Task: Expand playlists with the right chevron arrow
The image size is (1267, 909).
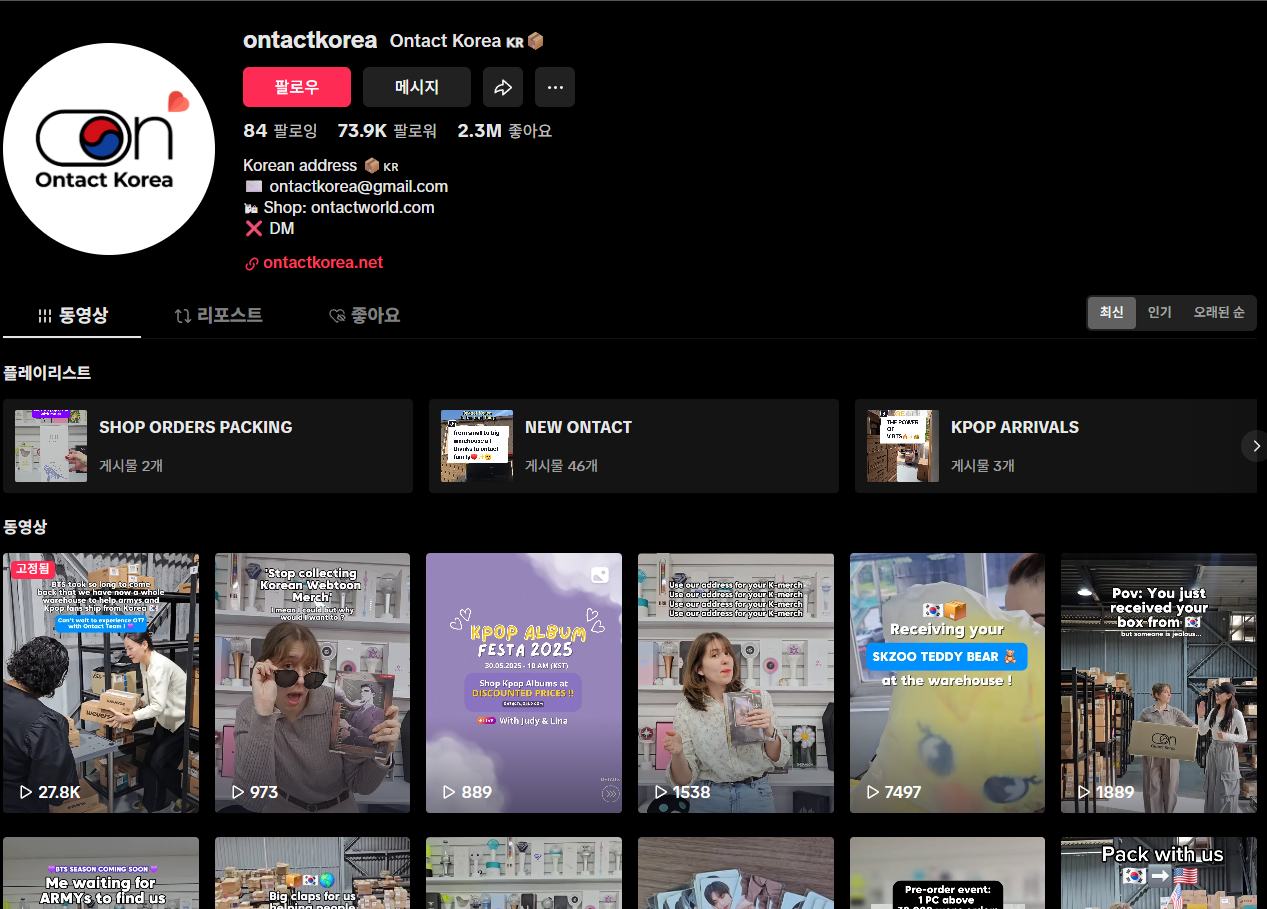Action: (1256, 446)
